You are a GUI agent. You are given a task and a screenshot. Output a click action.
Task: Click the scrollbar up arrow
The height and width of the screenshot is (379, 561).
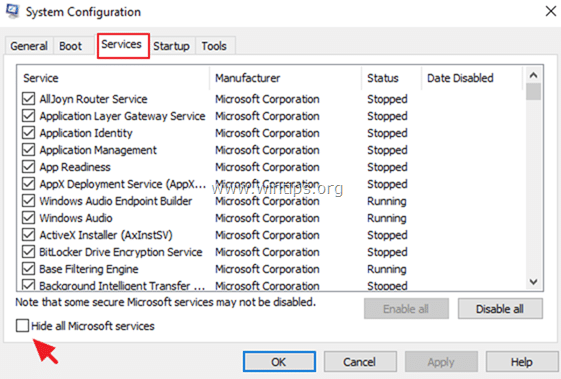coord(533,75)
